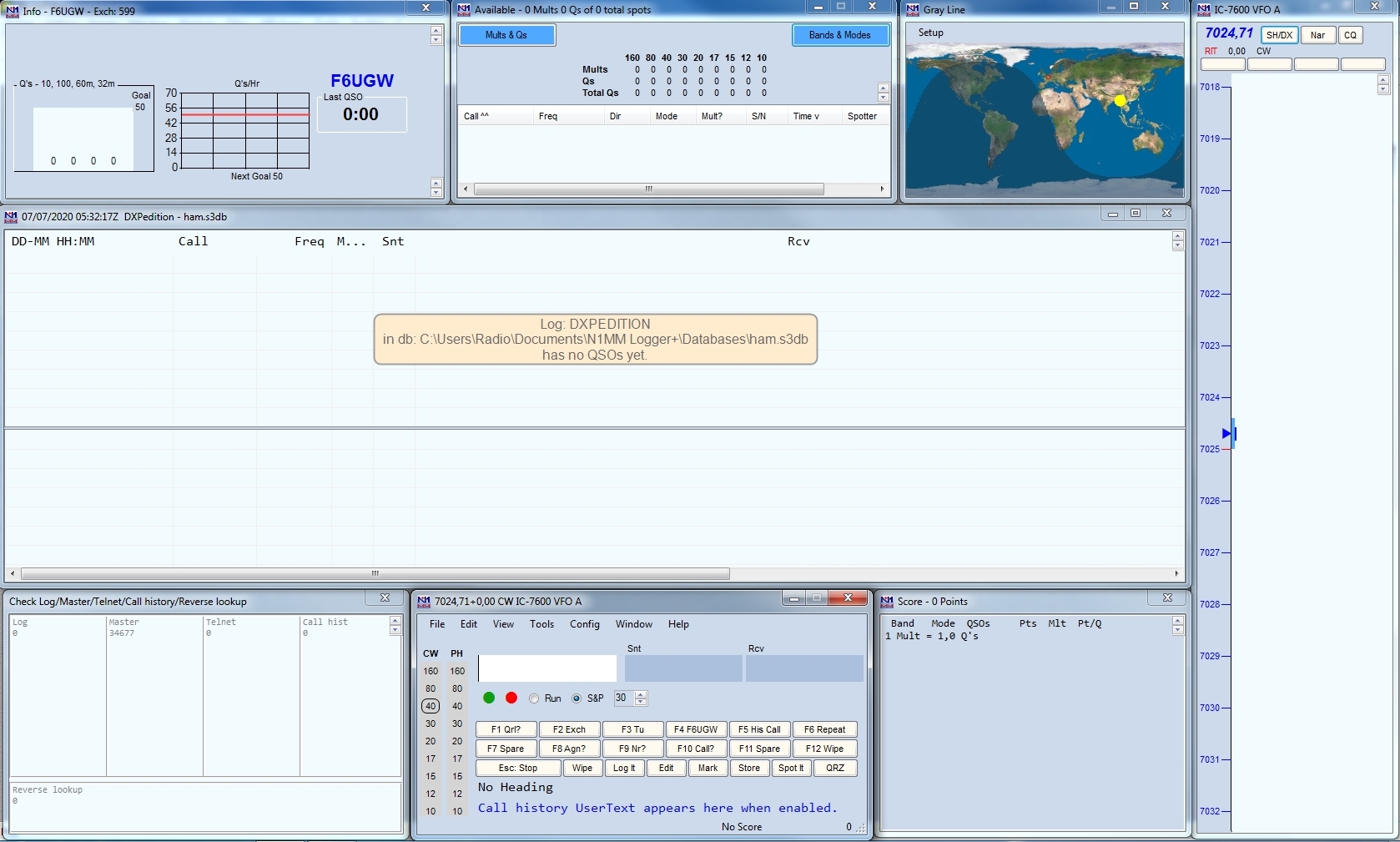Open the Tools menu
This screenshot has height=842, width=1400.
click(541, 624)
